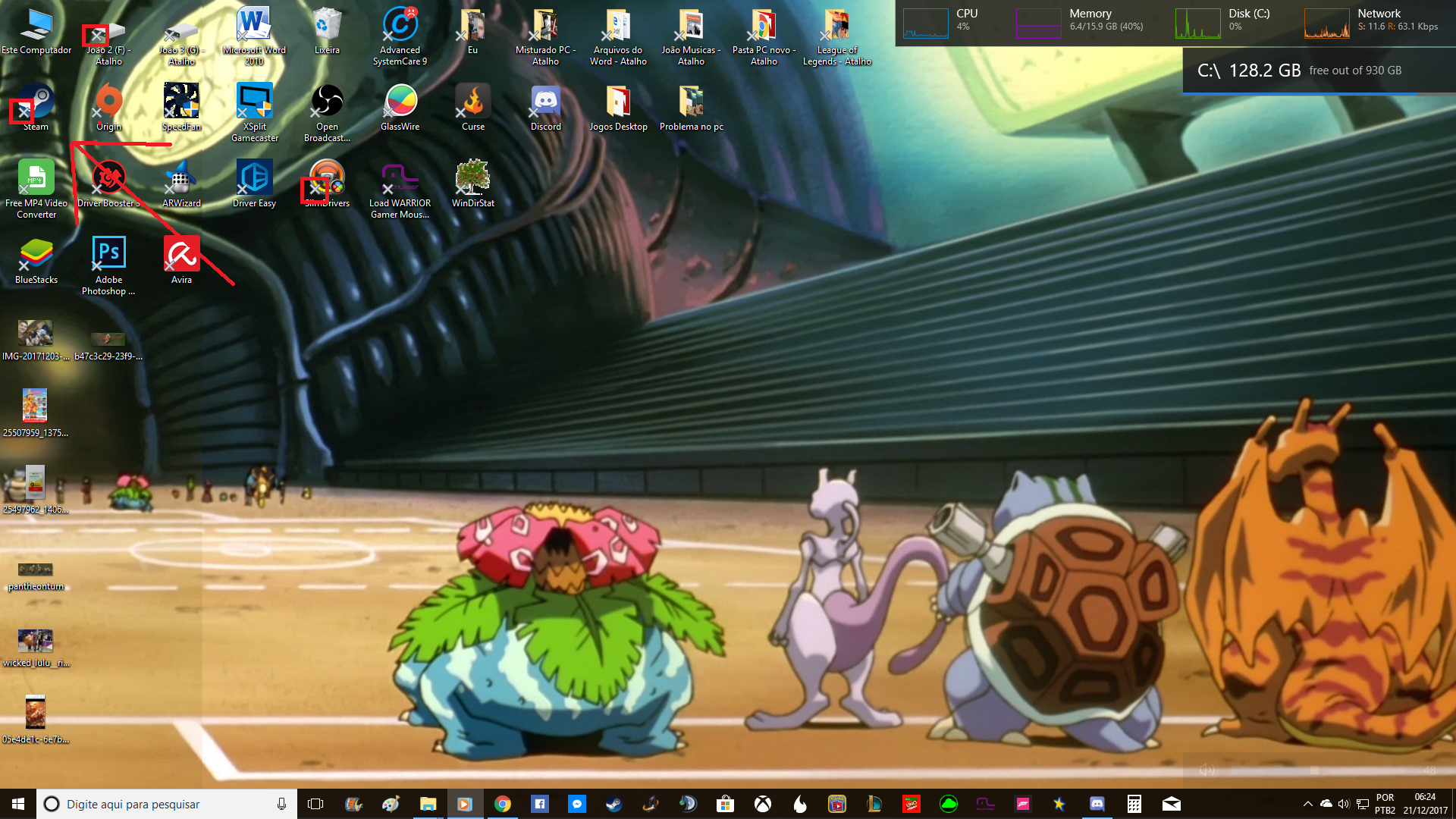Open the pantheonturn image file
The width and height of the screenshot is (1456, 819).
coord(36,578)
